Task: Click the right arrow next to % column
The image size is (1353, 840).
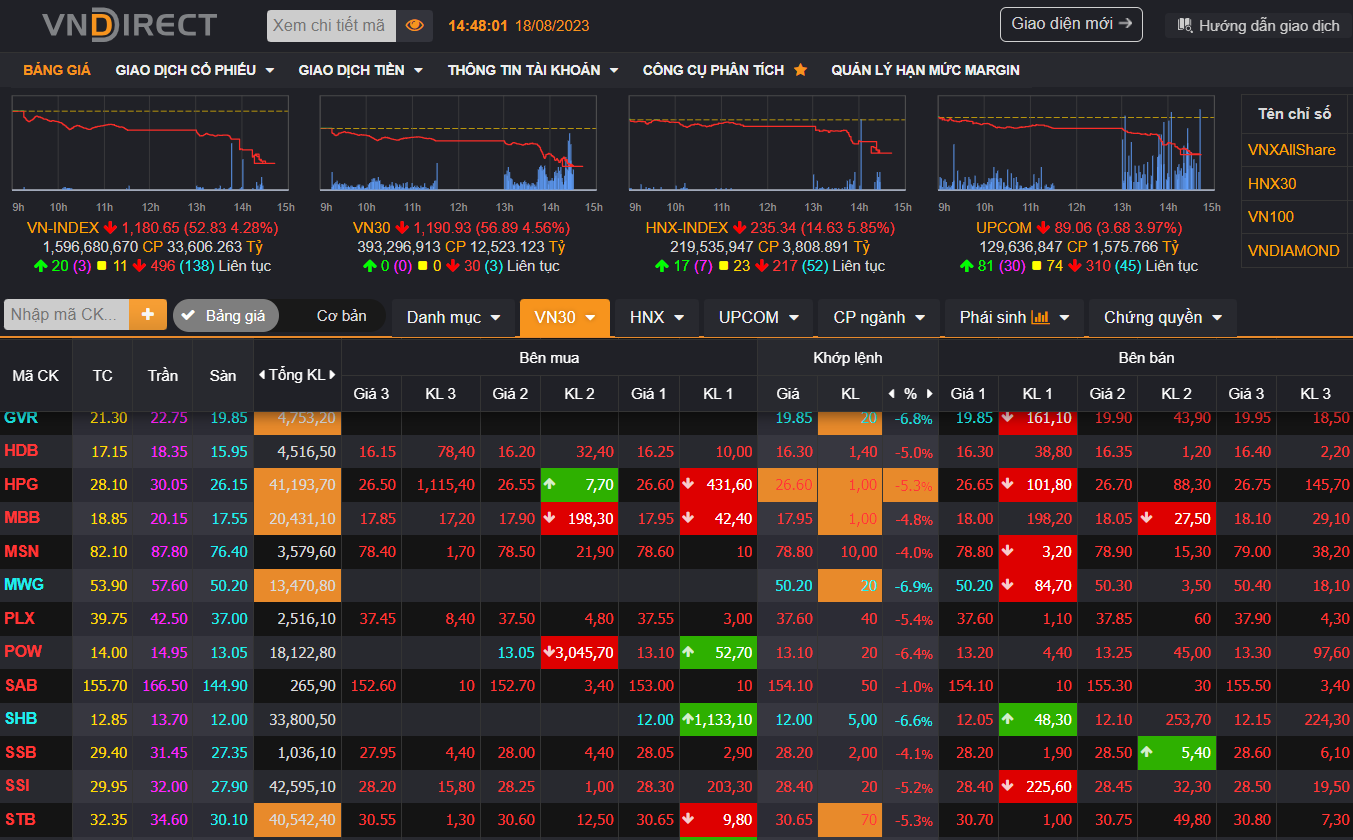Action: (929, 394)
